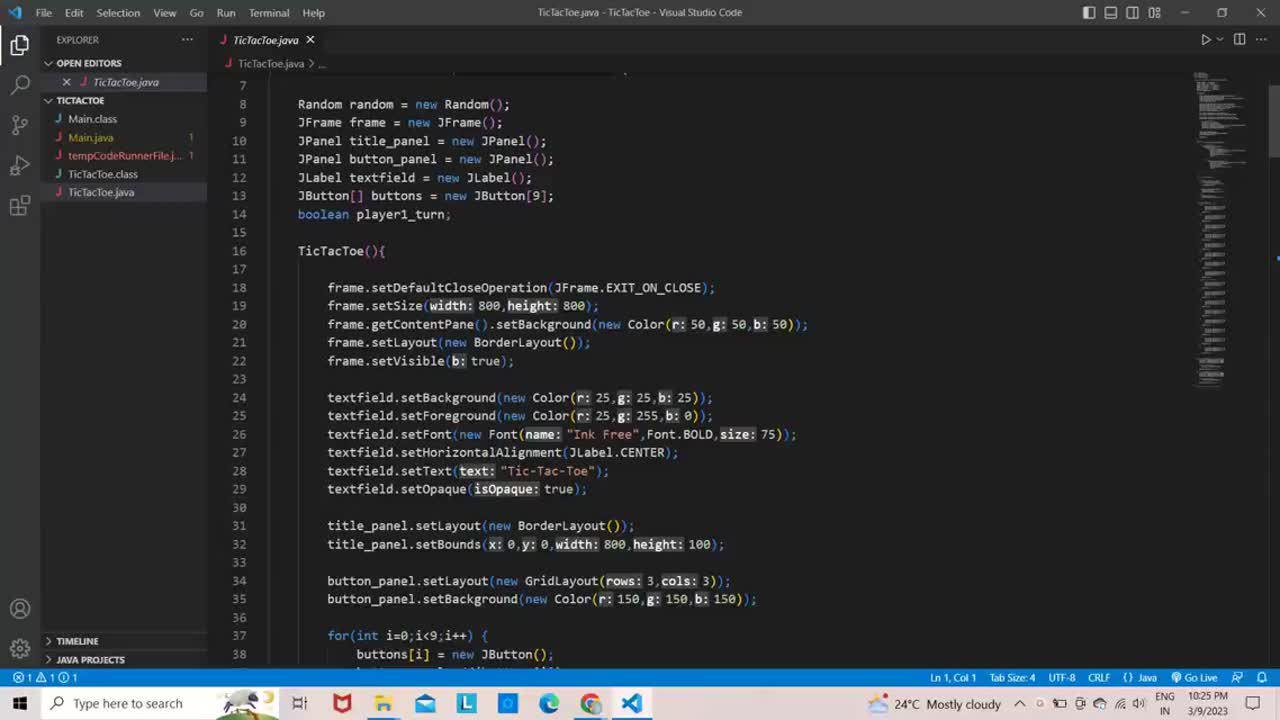The height and width of the screenshot is (720, 1280).
Task: Open the Help menu
Action: (x=313, y=13)
